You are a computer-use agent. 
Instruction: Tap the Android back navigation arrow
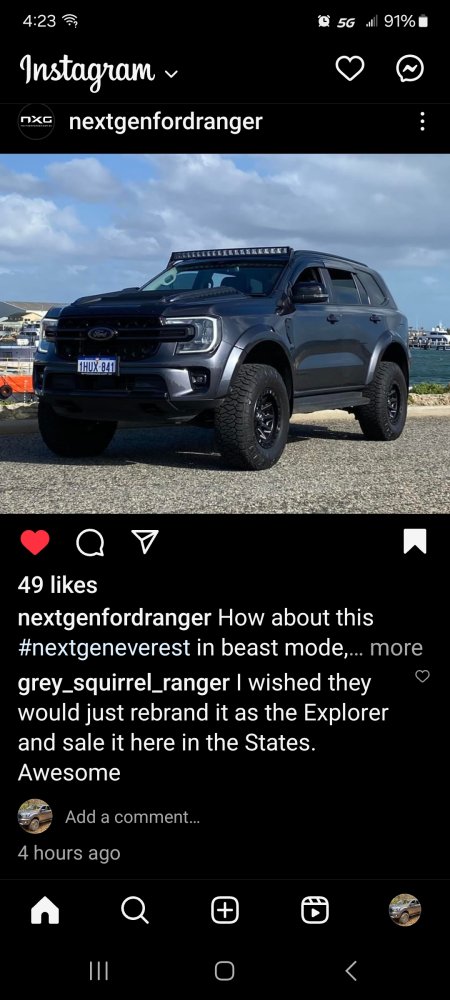351,971
